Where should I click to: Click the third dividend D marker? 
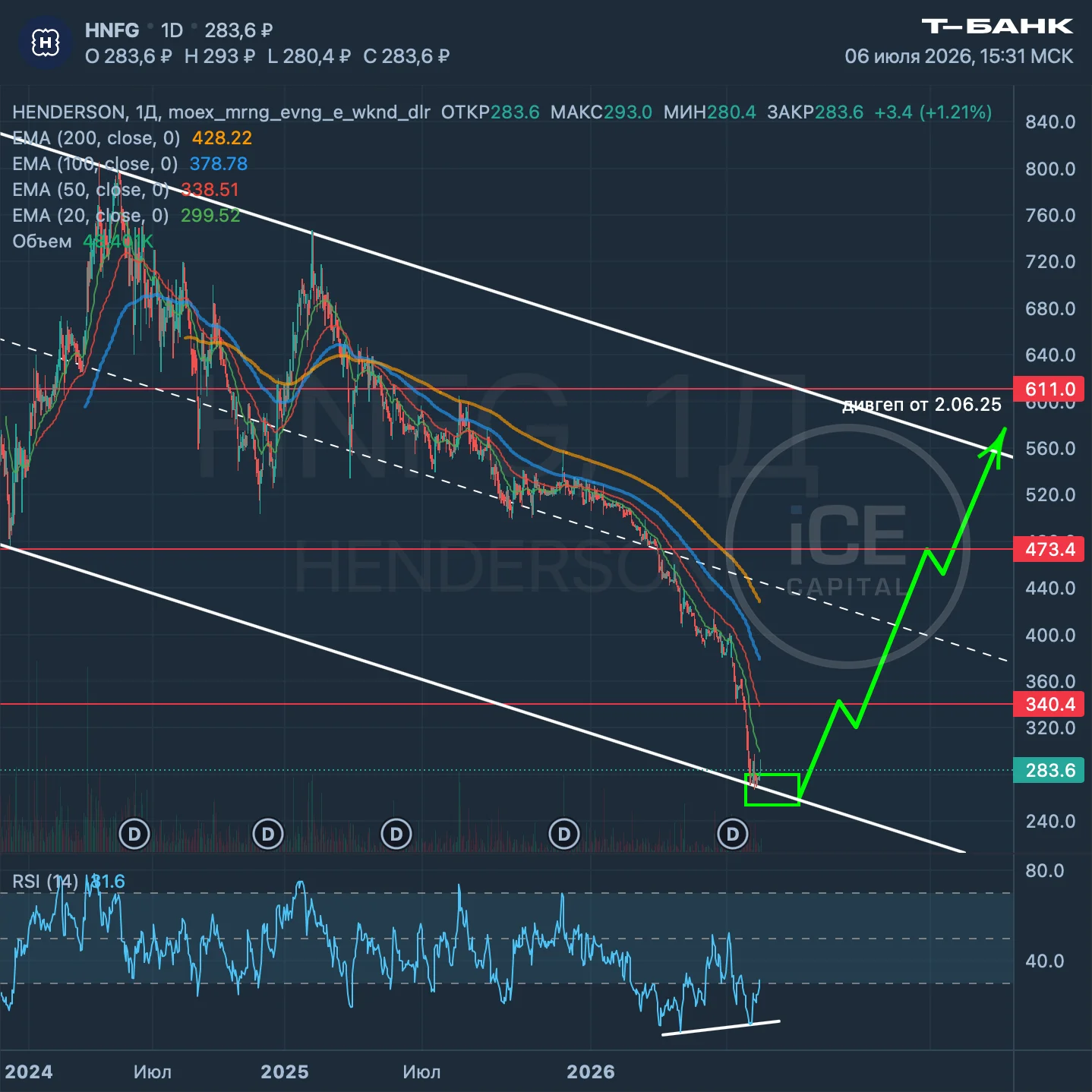[396, 834]
